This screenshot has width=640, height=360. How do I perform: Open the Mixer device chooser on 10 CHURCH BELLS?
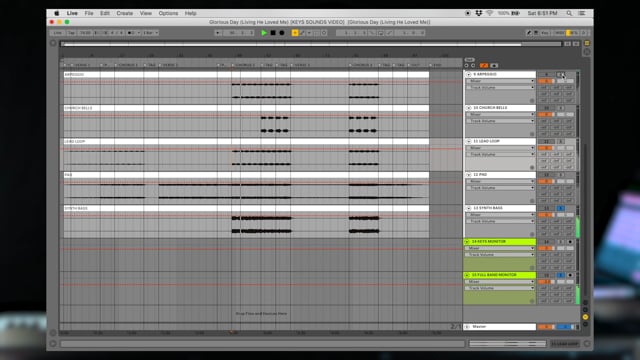click(500, 114)
